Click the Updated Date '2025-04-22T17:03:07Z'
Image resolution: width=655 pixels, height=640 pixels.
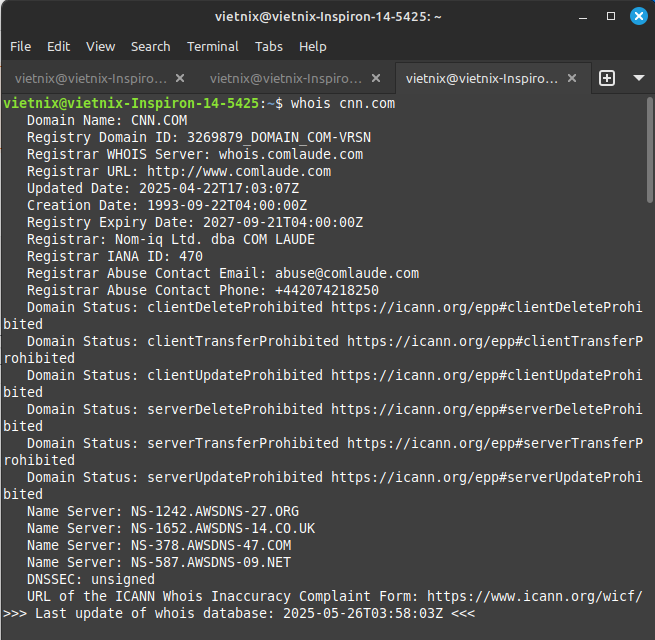[219, 188]
